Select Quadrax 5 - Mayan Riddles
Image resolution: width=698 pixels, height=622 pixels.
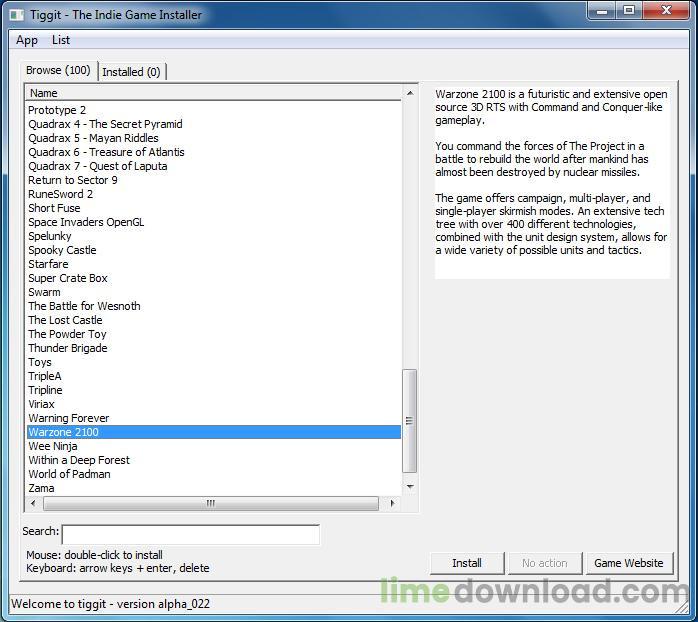tap(214, 138)
